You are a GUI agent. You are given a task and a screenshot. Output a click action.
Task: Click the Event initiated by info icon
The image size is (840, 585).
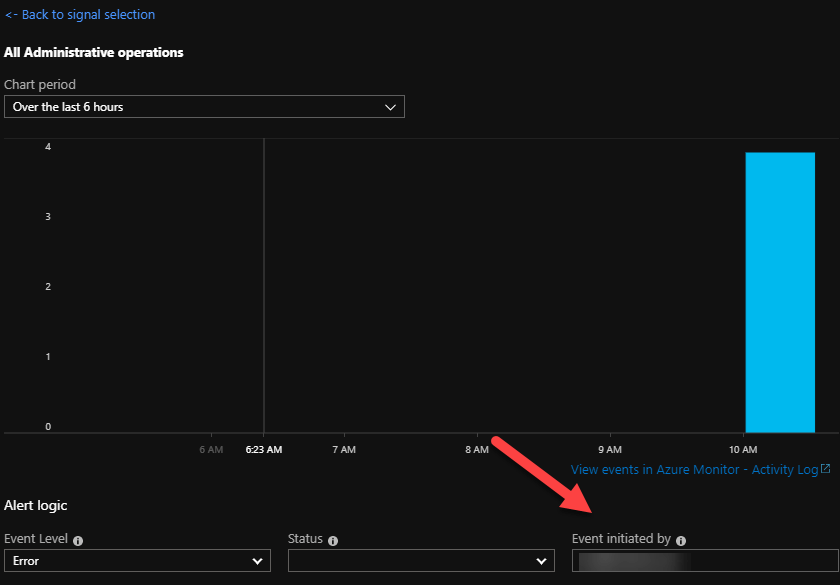(681, 540)
